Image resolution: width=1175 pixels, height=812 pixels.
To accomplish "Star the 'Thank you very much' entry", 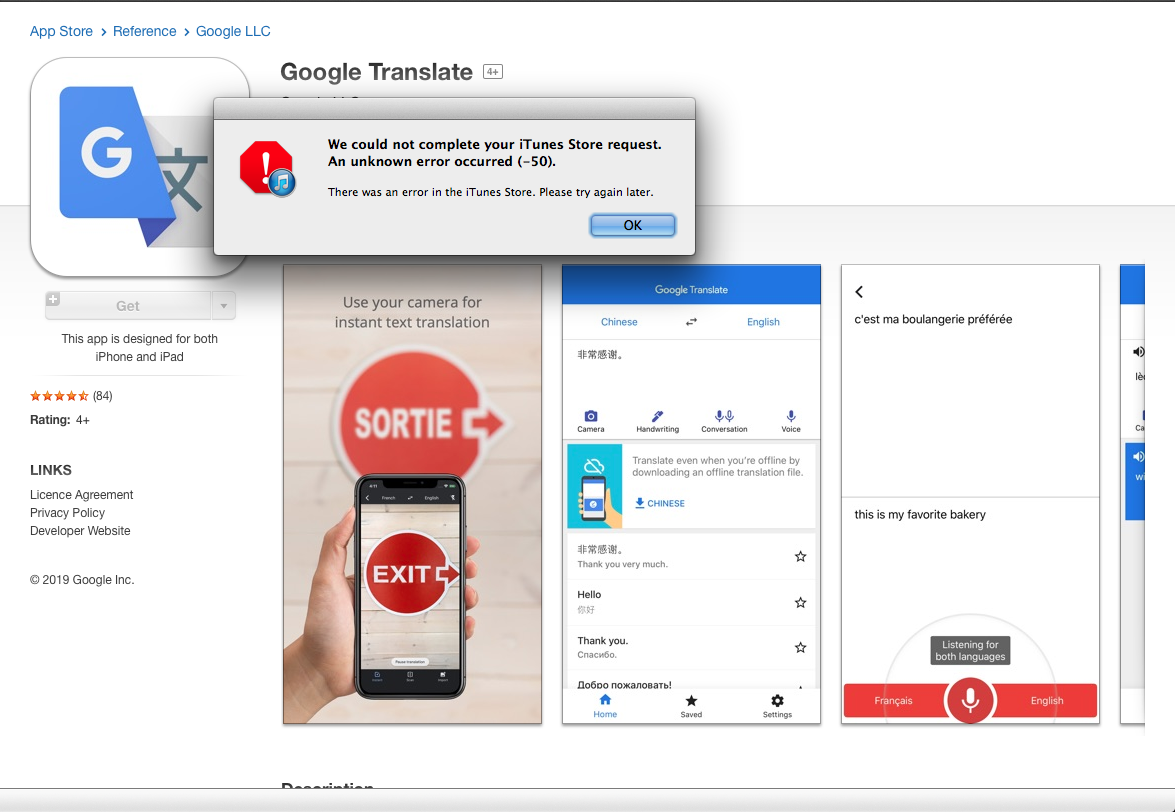I will pyautogui.click(x=800, y=557).
